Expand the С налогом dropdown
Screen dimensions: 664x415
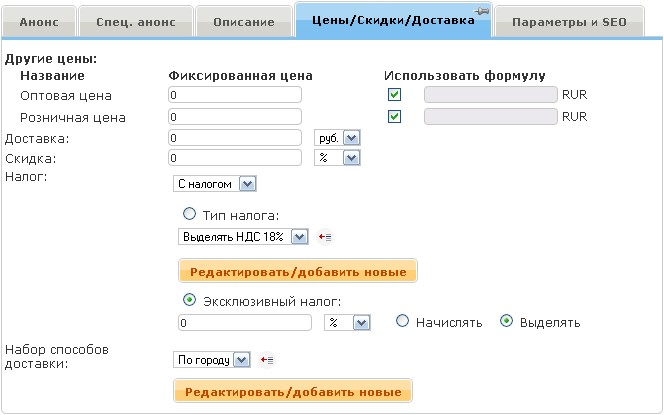pyautogui.click(x=215, y=184)
